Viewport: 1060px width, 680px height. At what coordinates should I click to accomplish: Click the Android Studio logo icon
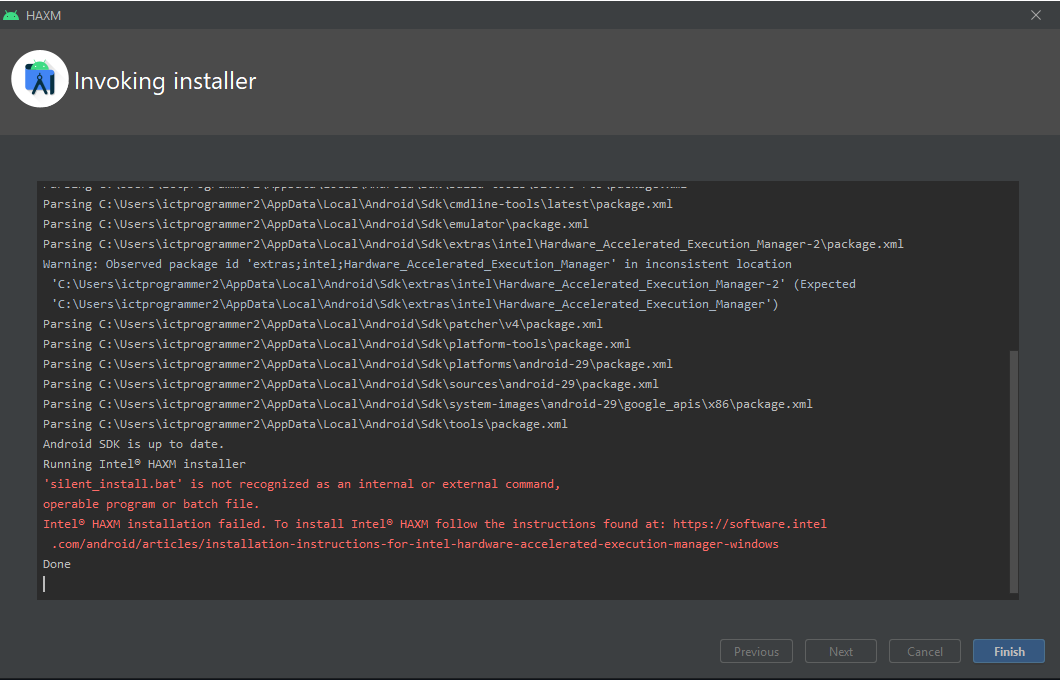(40, 79)
